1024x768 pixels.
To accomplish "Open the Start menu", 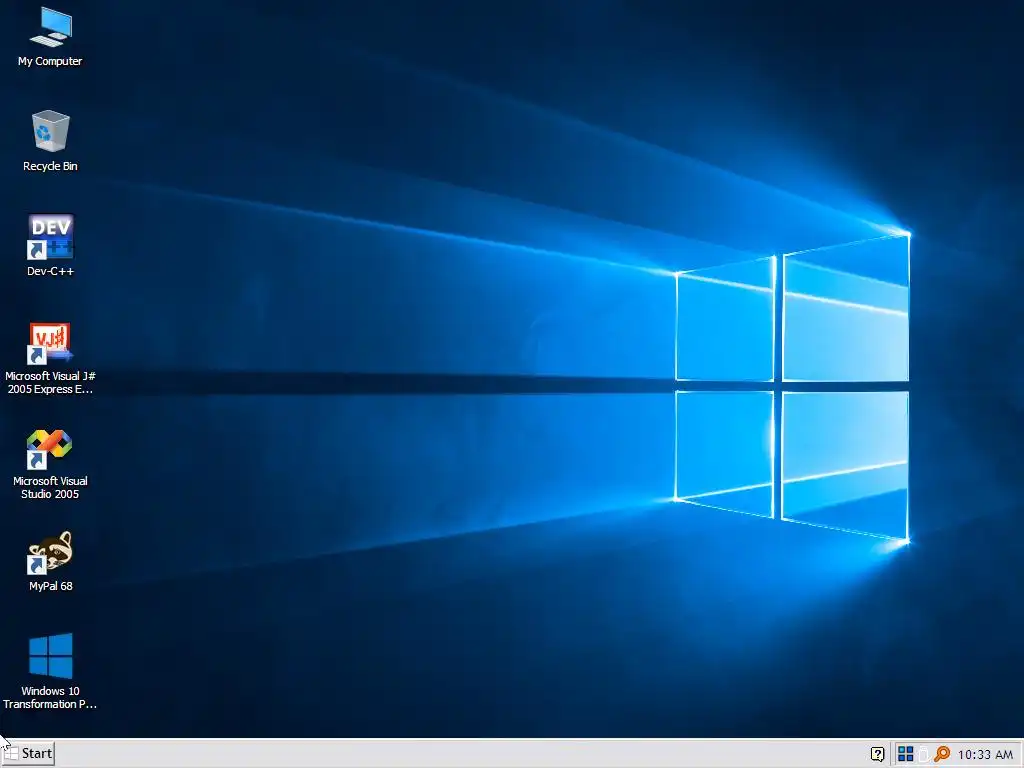I will click(x=28, y=754).
